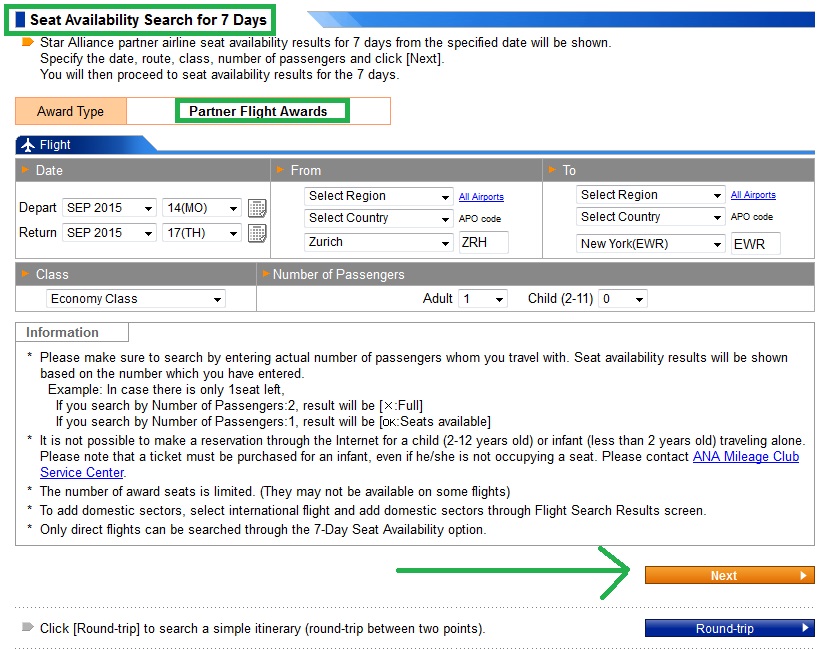Open the From Select Region dropdown
The height and width of the screenshot is (649, 824).
tap(378, 196)
